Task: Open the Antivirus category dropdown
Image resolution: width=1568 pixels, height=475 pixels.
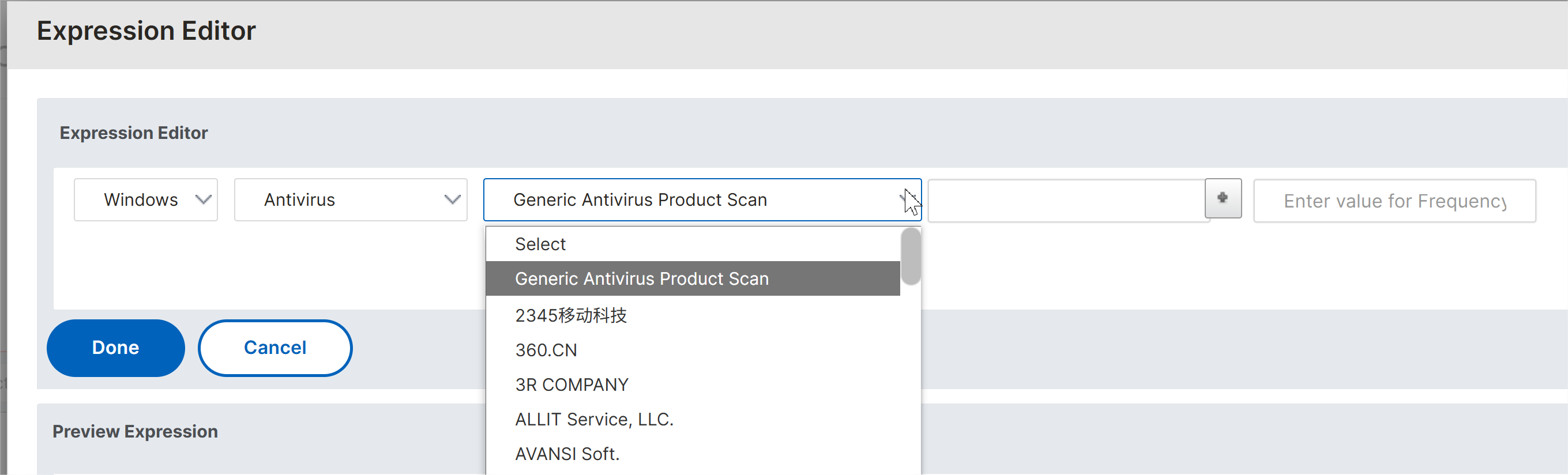Action: pyautogui.click(x=351, y=199)
